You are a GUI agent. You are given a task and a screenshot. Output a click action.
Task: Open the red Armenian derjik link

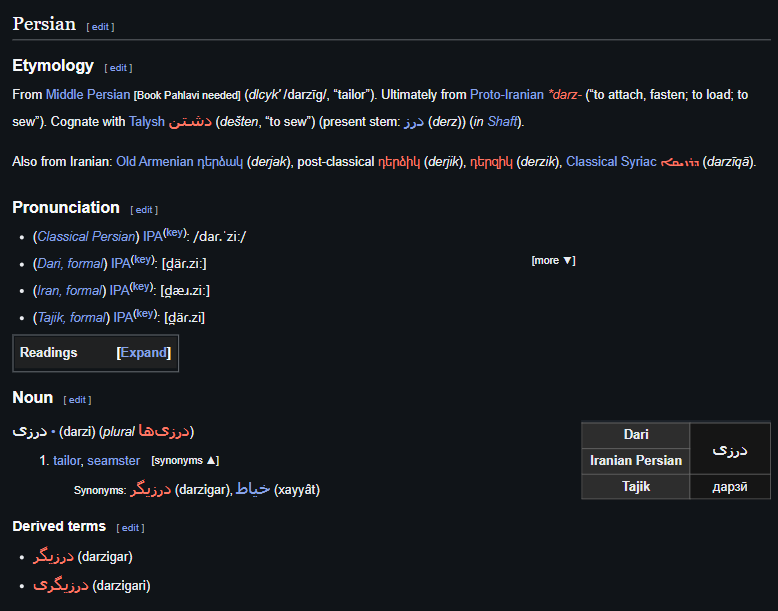pyautogui.click(x=399, y=162)
